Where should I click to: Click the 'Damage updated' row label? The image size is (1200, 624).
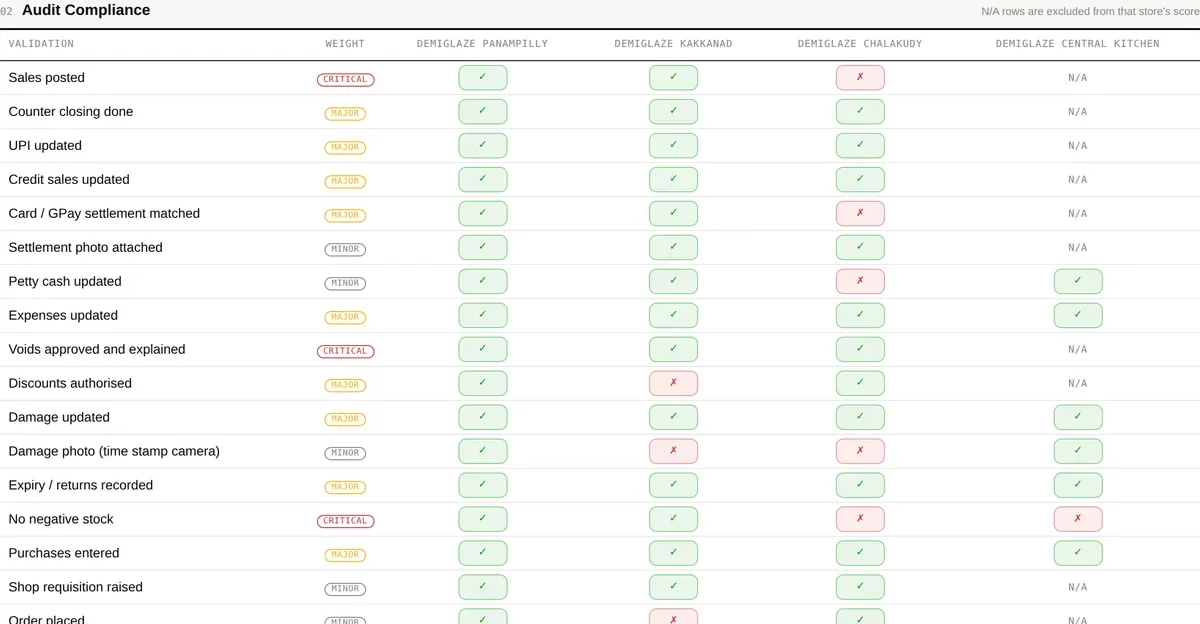point(59,418)
